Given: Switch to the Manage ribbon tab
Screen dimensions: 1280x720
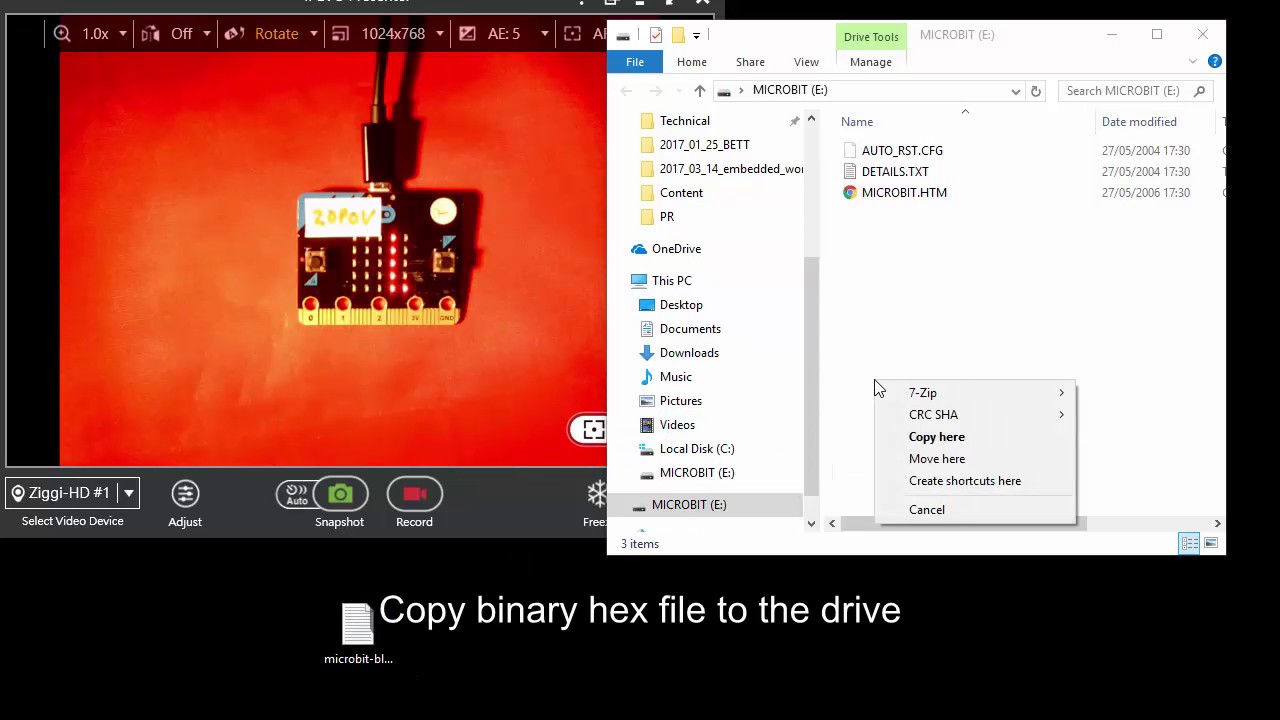Looking at the screenshot, I should [870, 62].
